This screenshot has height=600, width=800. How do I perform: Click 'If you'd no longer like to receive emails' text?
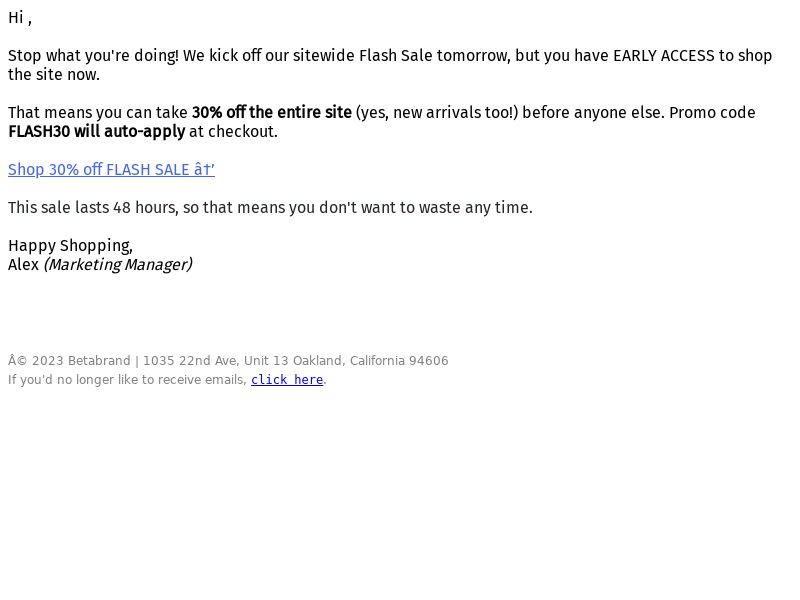[127, 380]
